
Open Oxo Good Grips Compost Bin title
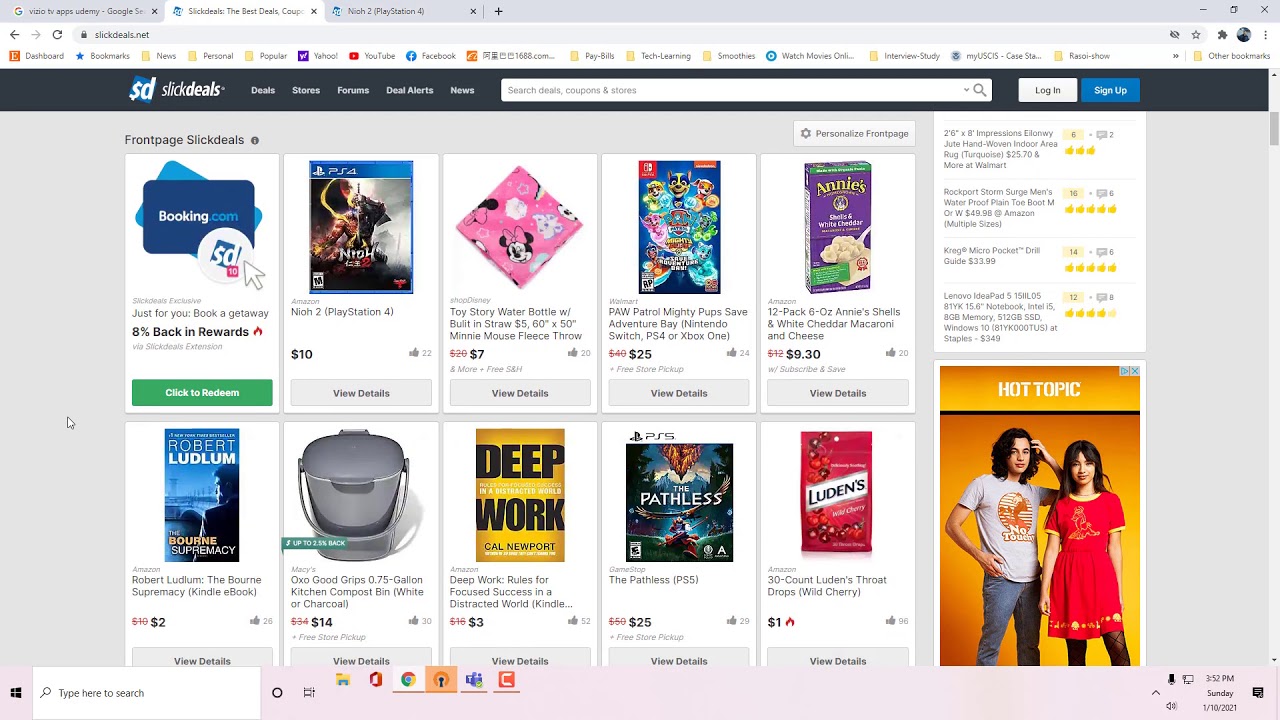[x=357, y=592]
